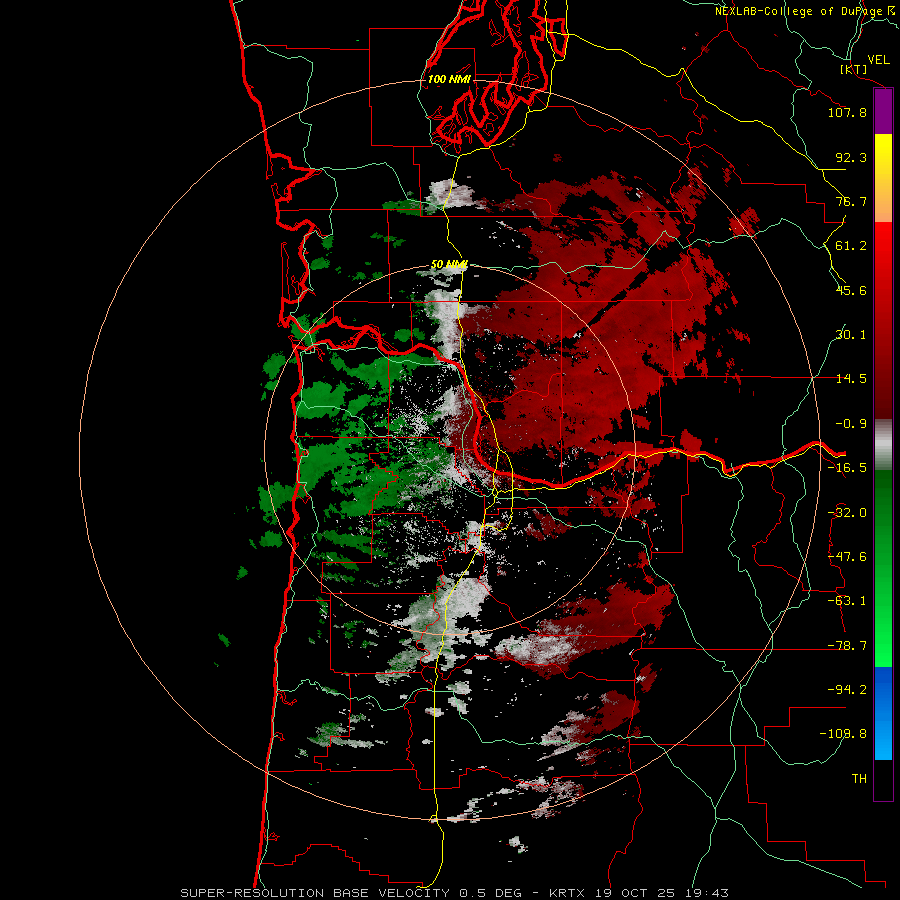Click the 30.1 velocity scale value
900x900 pixels.
pos(851,335)
